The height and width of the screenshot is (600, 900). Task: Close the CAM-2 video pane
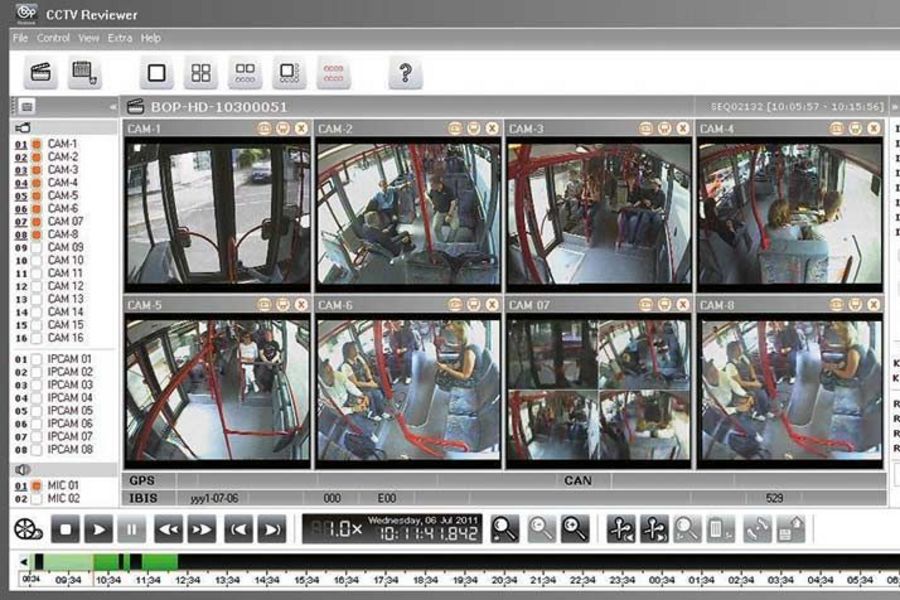click(x=492, y=128)
